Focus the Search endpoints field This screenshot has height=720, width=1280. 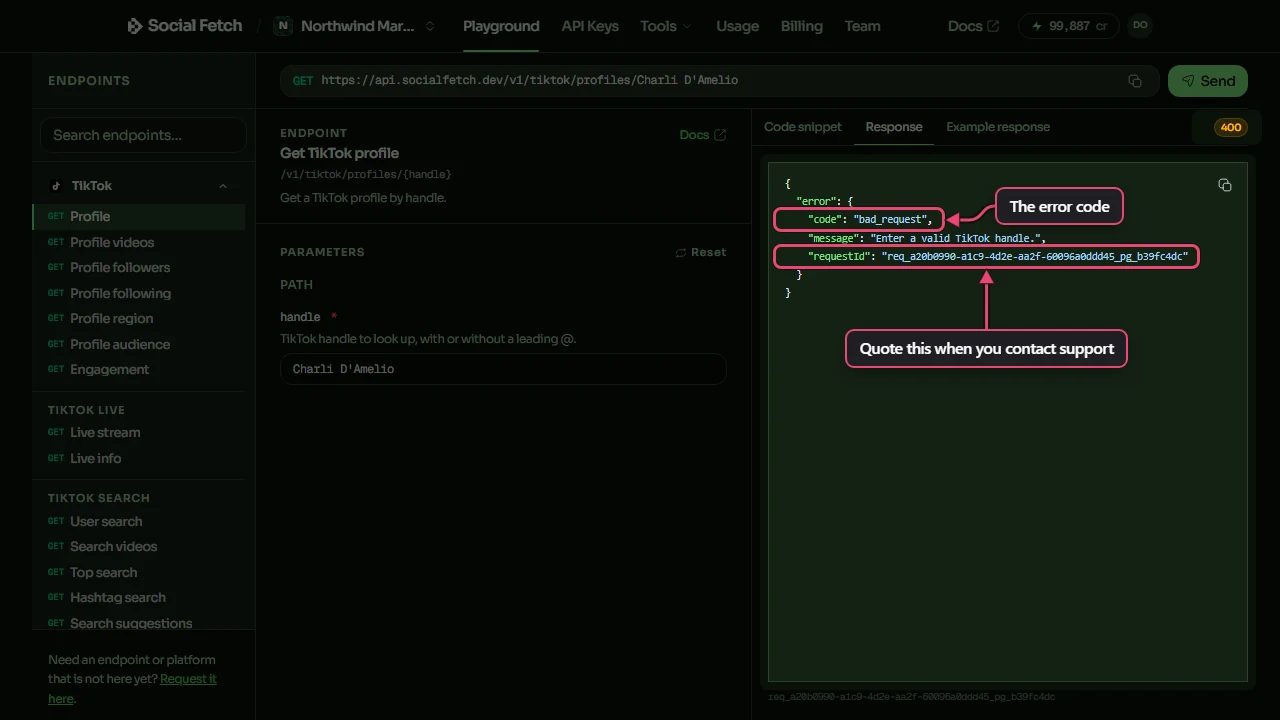[x=143, y=135]
